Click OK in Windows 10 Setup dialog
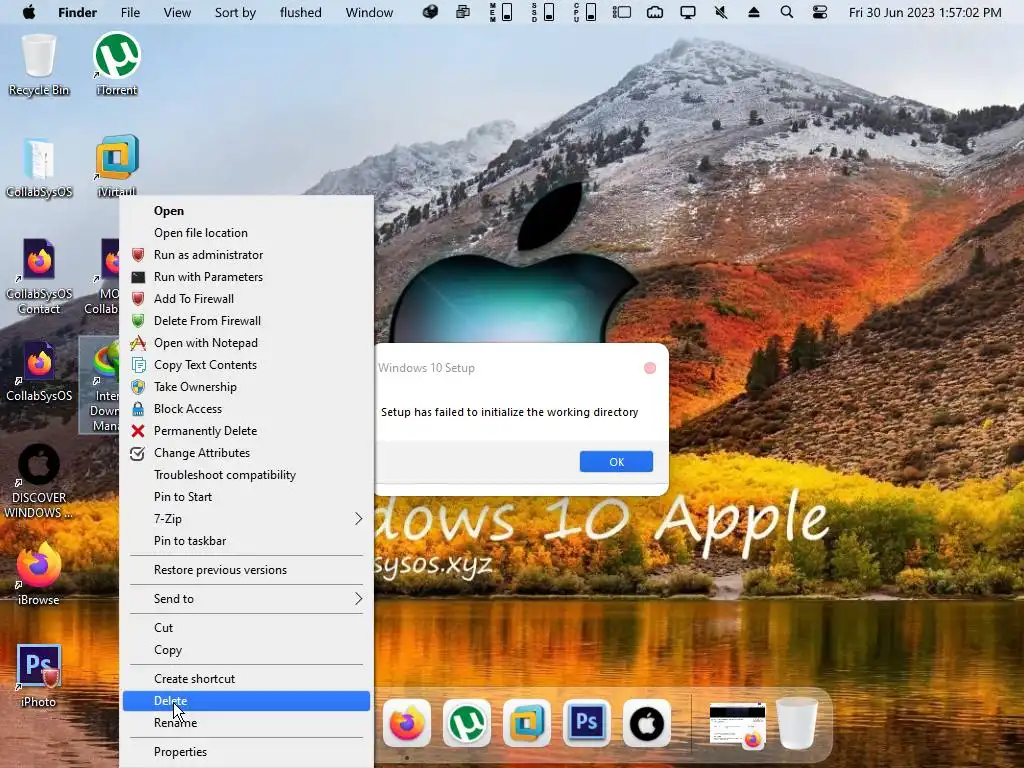 [616, 462]
